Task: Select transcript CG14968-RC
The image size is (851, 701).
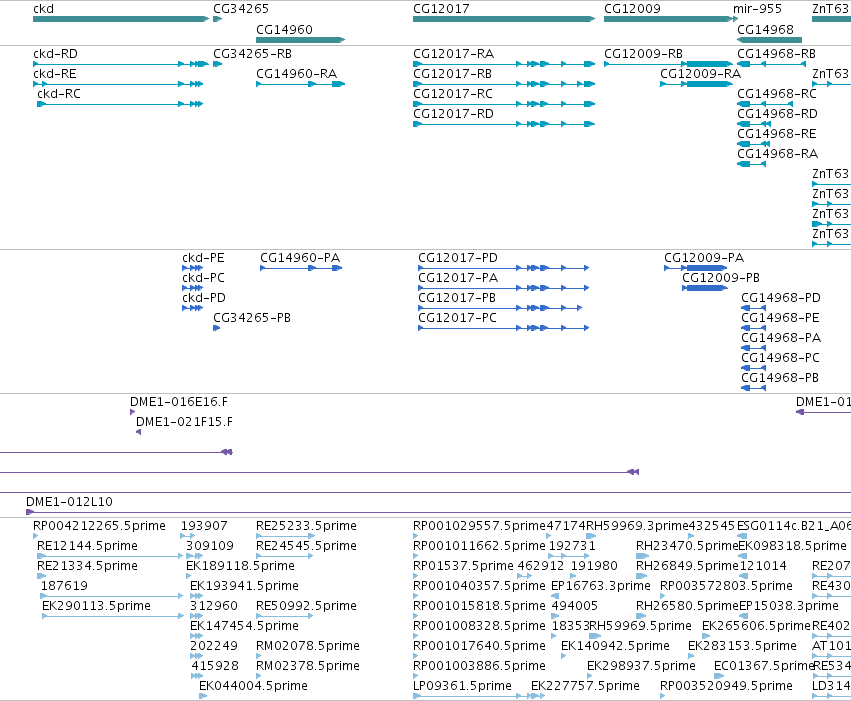Action: (777, 94)
